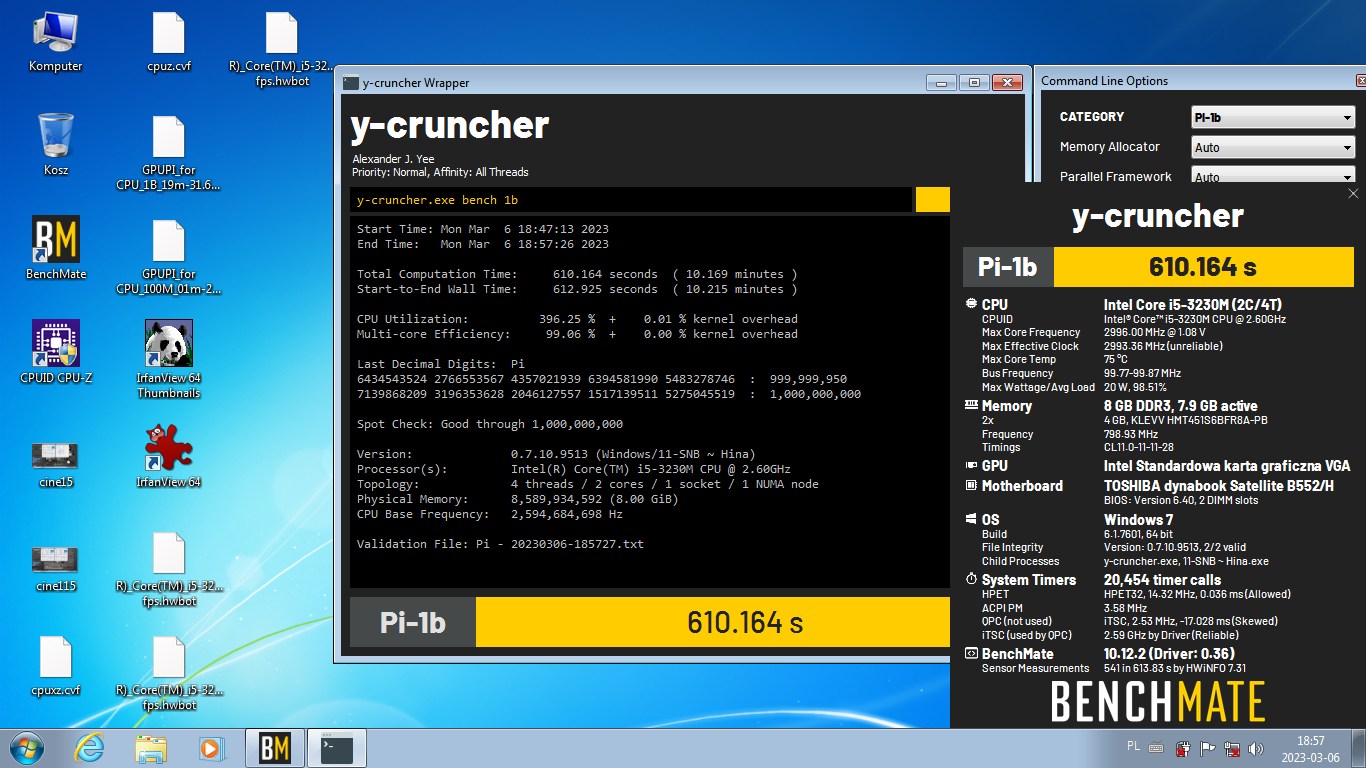Open the Komputer desktop icon

56,43
